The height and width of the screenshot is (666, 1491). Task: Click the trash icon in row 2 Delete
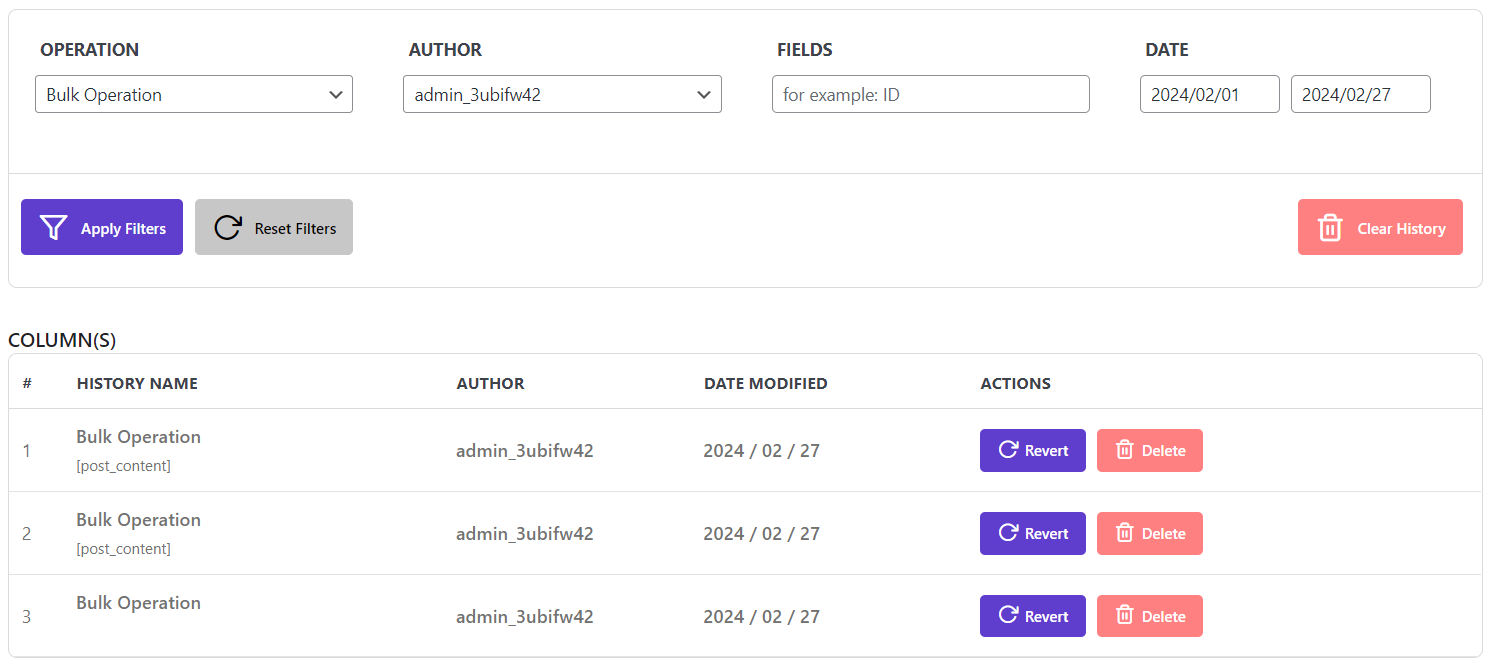1125,533
